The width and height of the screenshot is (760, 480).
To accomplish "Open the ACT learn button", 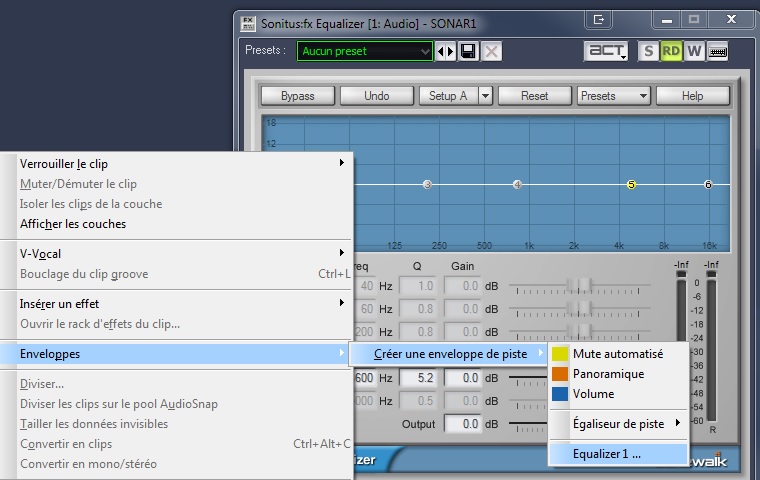I will pos(606,51).
